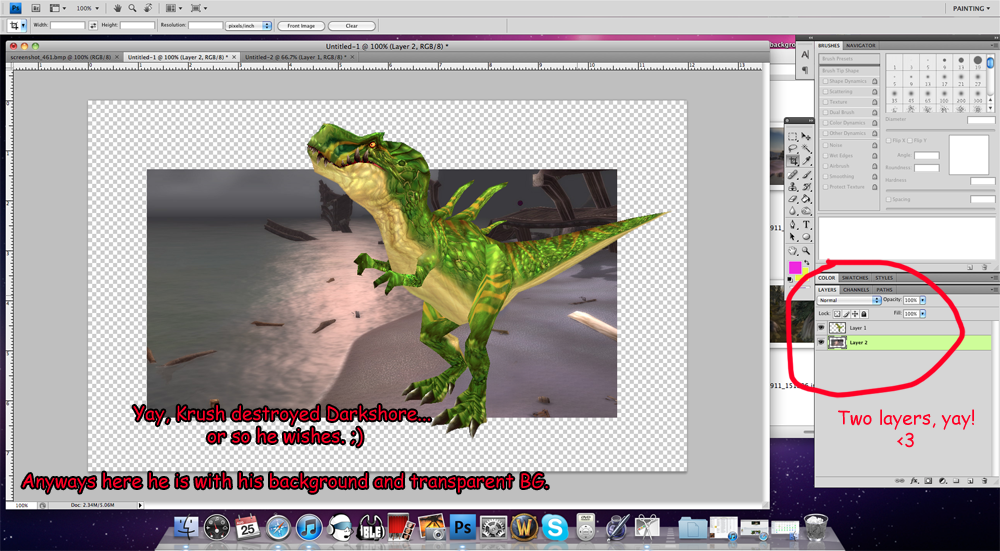Click the magenta foreground color swatch
This screenshot has height=551, width=1000.
795,267
